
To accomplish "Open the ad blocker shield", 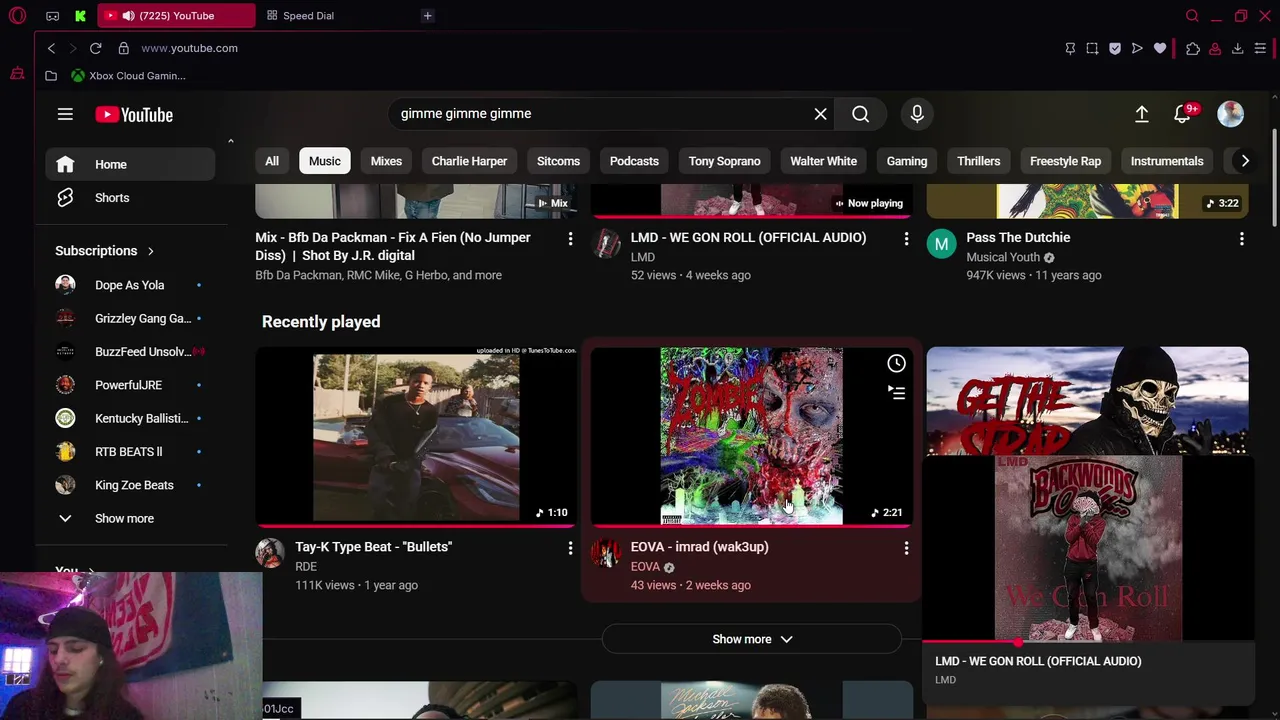I will 1115,48.
